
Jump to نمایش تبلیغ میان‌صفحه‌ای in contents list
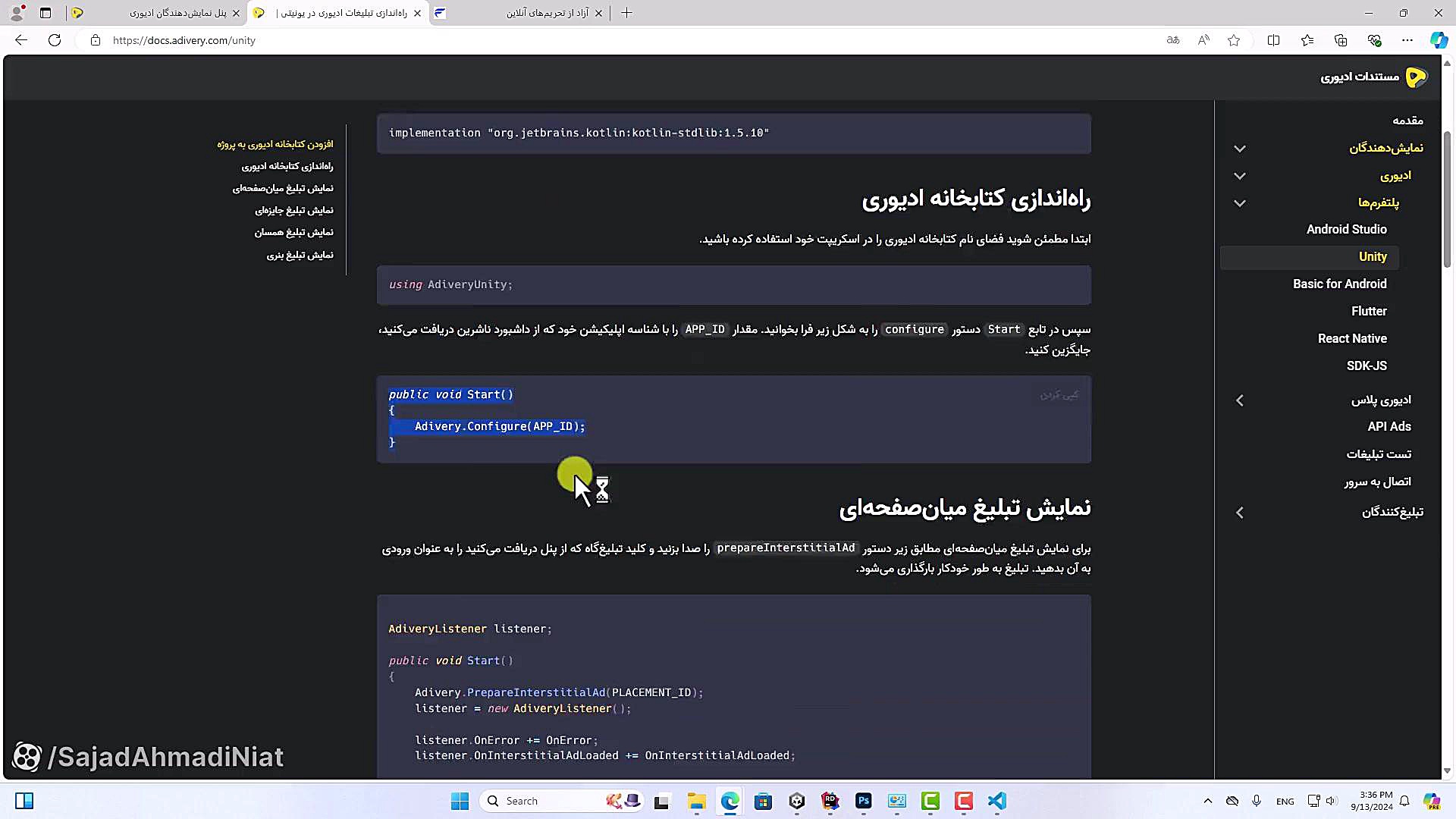click(x=283, y=188)
